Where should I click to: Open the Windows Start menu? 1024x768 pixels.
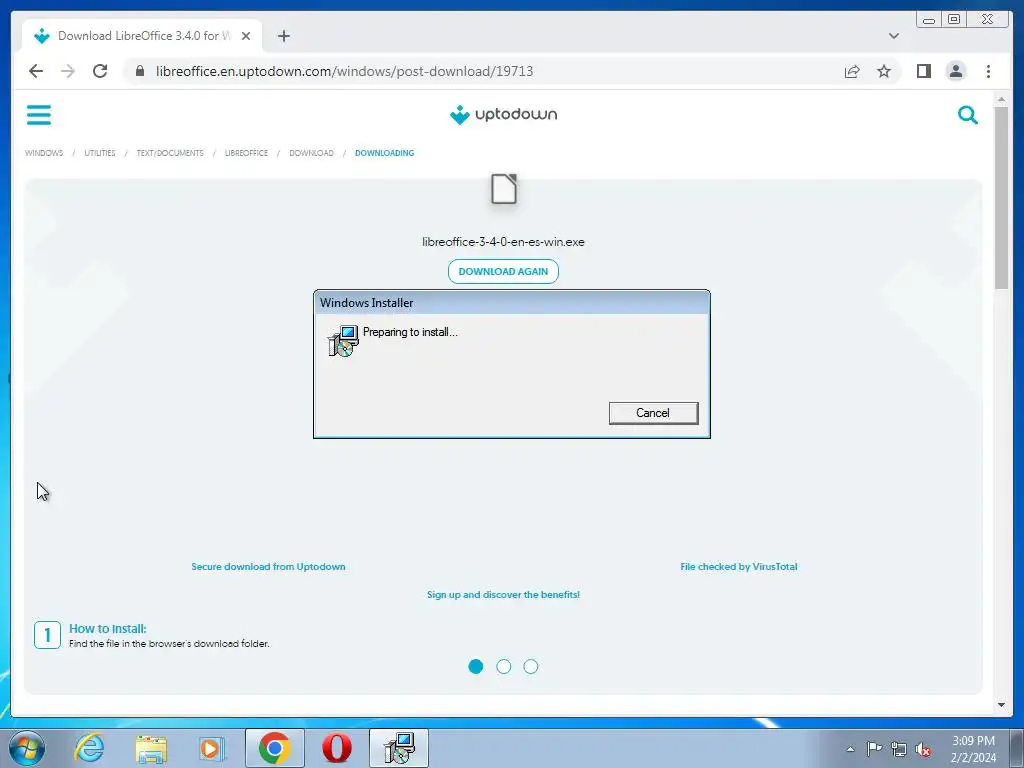pos(27,748)
